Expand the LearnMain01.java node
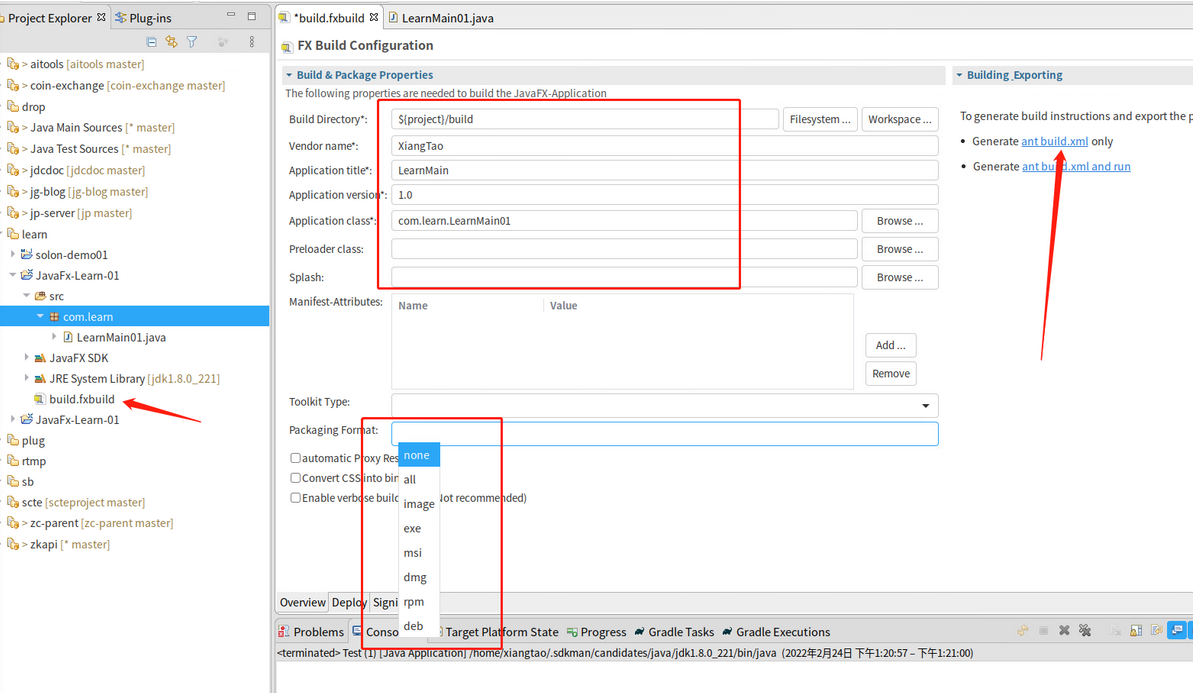 coord(54,336)
